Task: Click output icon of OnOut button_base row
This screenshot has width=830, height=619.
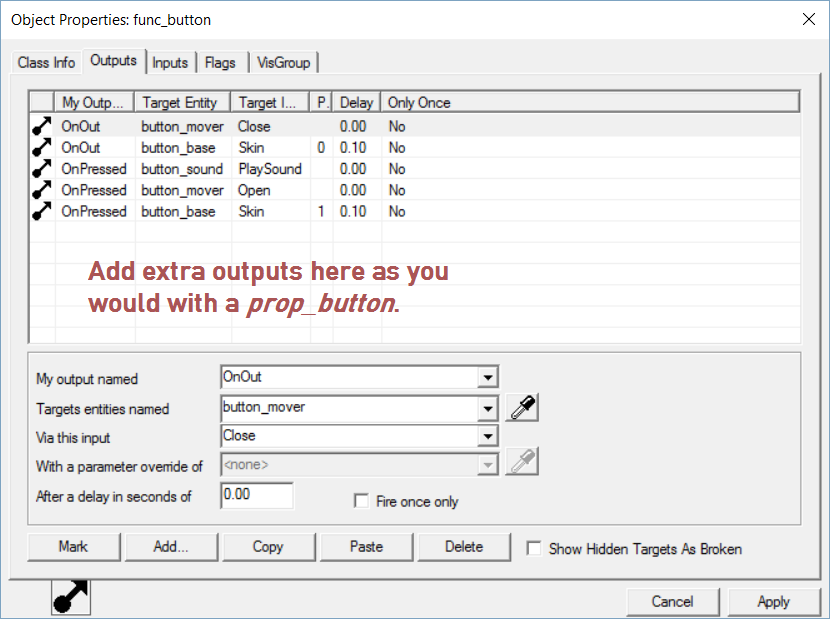Action: click(x=42, y=147)
